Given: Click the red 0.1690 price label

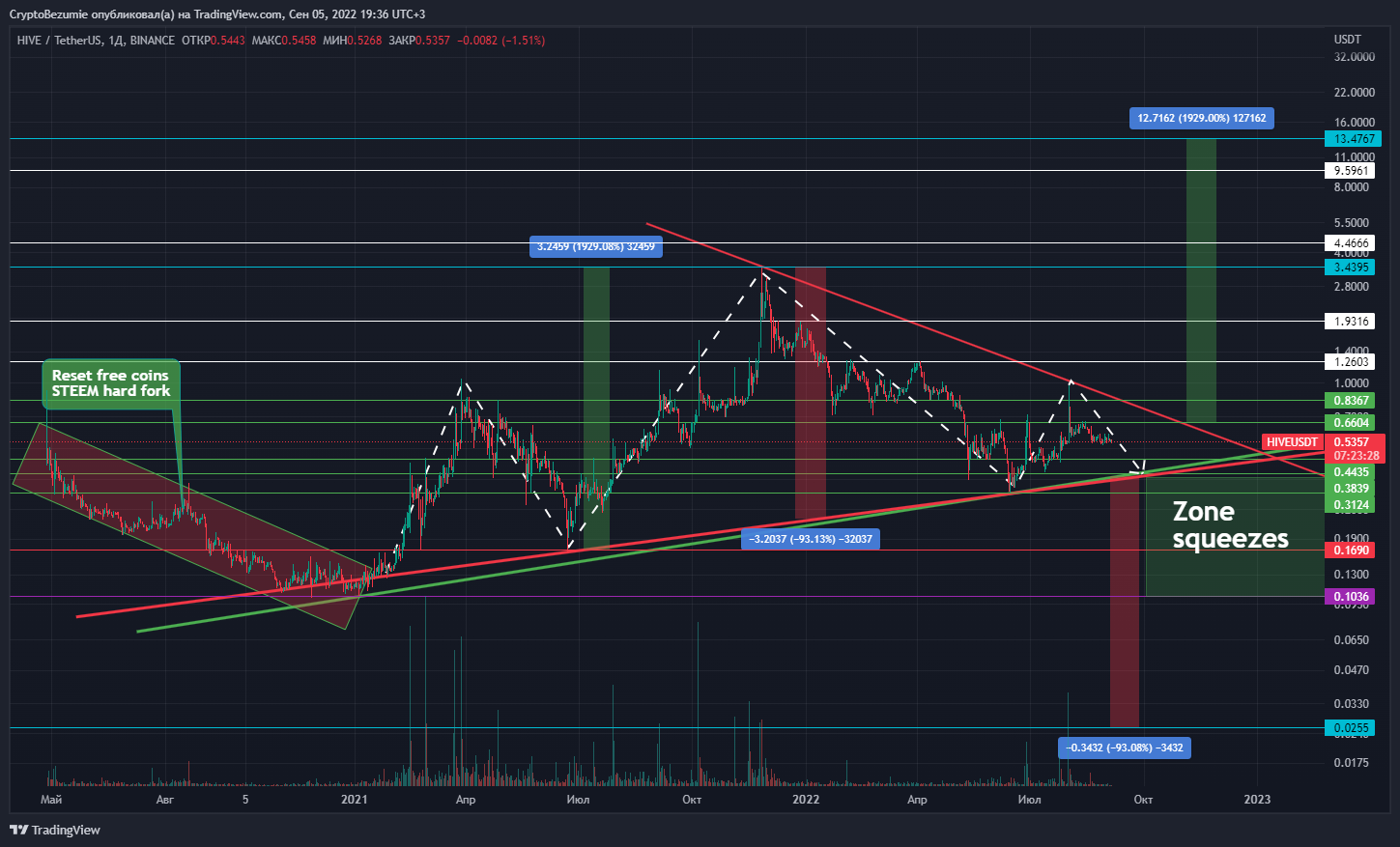Looking at the screenshot, I should coord(1351,551).
